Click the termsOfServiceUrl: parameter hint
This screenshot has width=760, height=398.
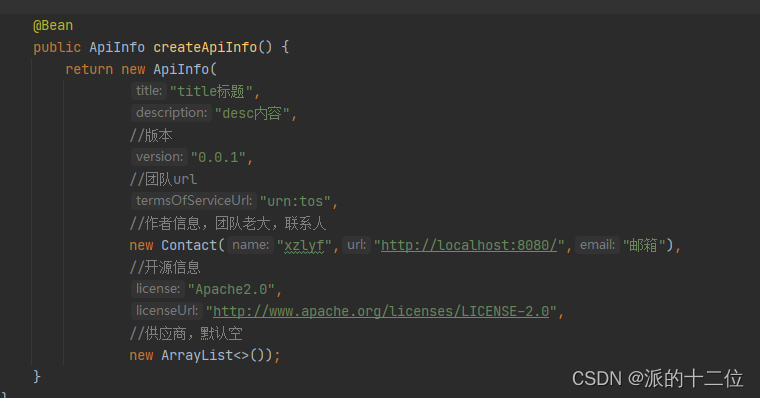click(x=194, y=201)
